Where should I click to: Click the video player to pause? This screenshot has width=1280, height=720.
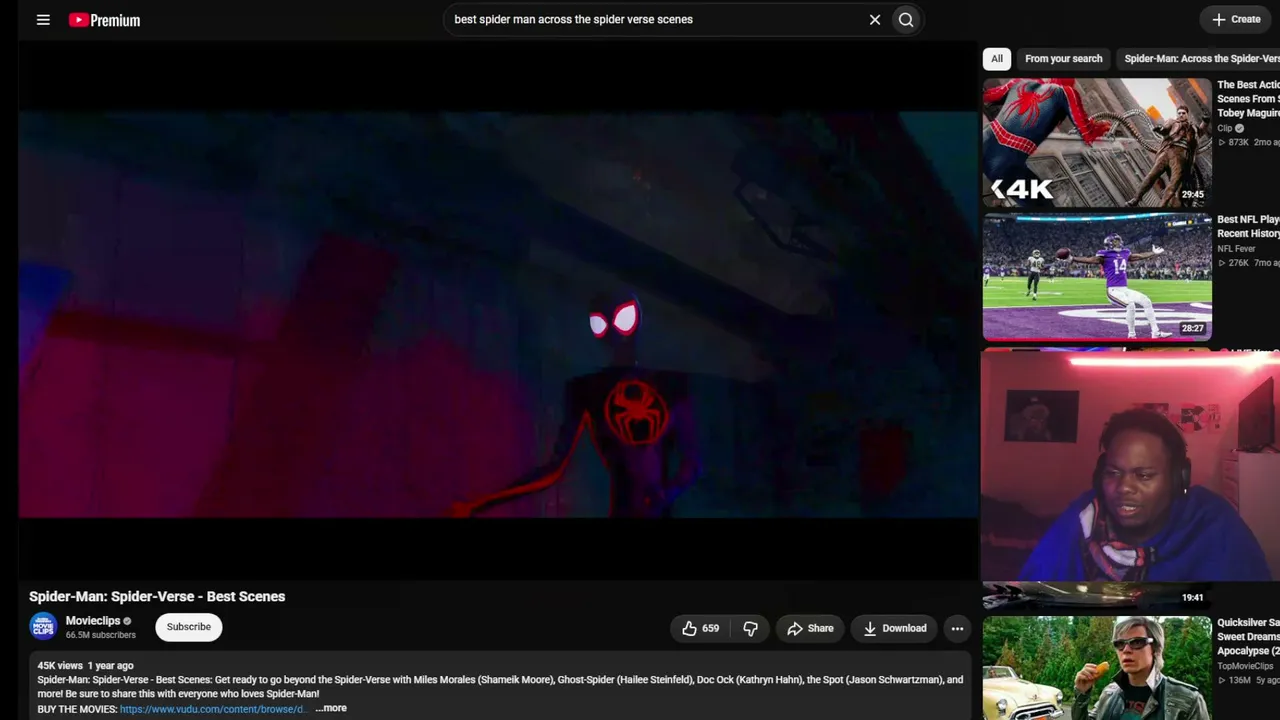tap(498, 310)
